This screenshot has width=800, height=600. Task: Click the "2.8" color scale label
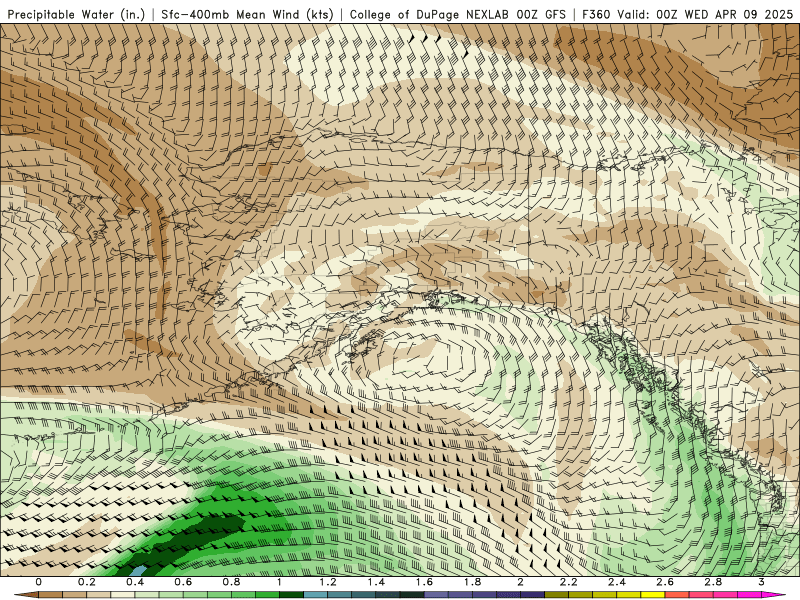pyautogui.click(x=713, y=582)
